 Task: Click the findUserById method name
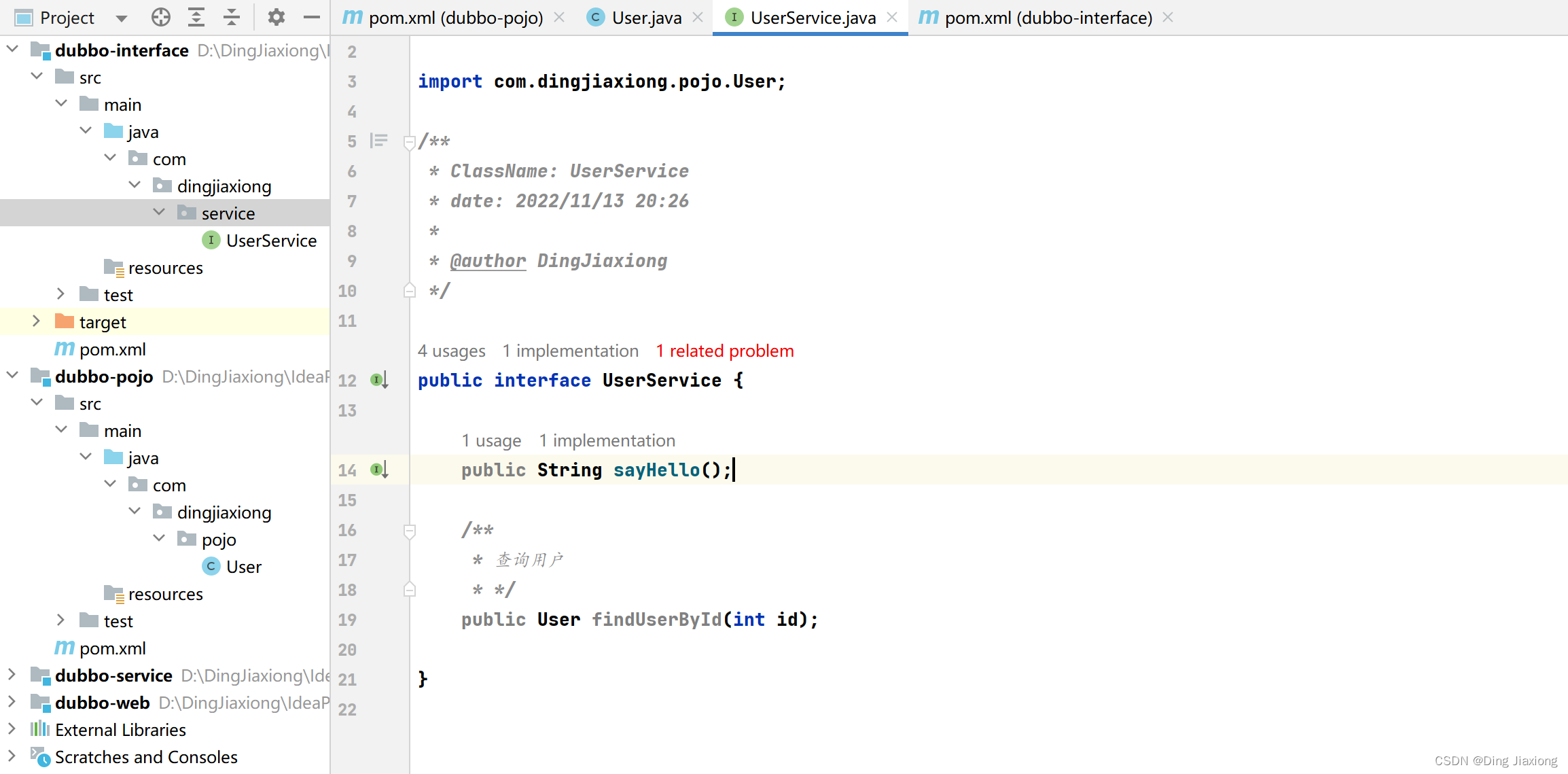tap(656, 619)
